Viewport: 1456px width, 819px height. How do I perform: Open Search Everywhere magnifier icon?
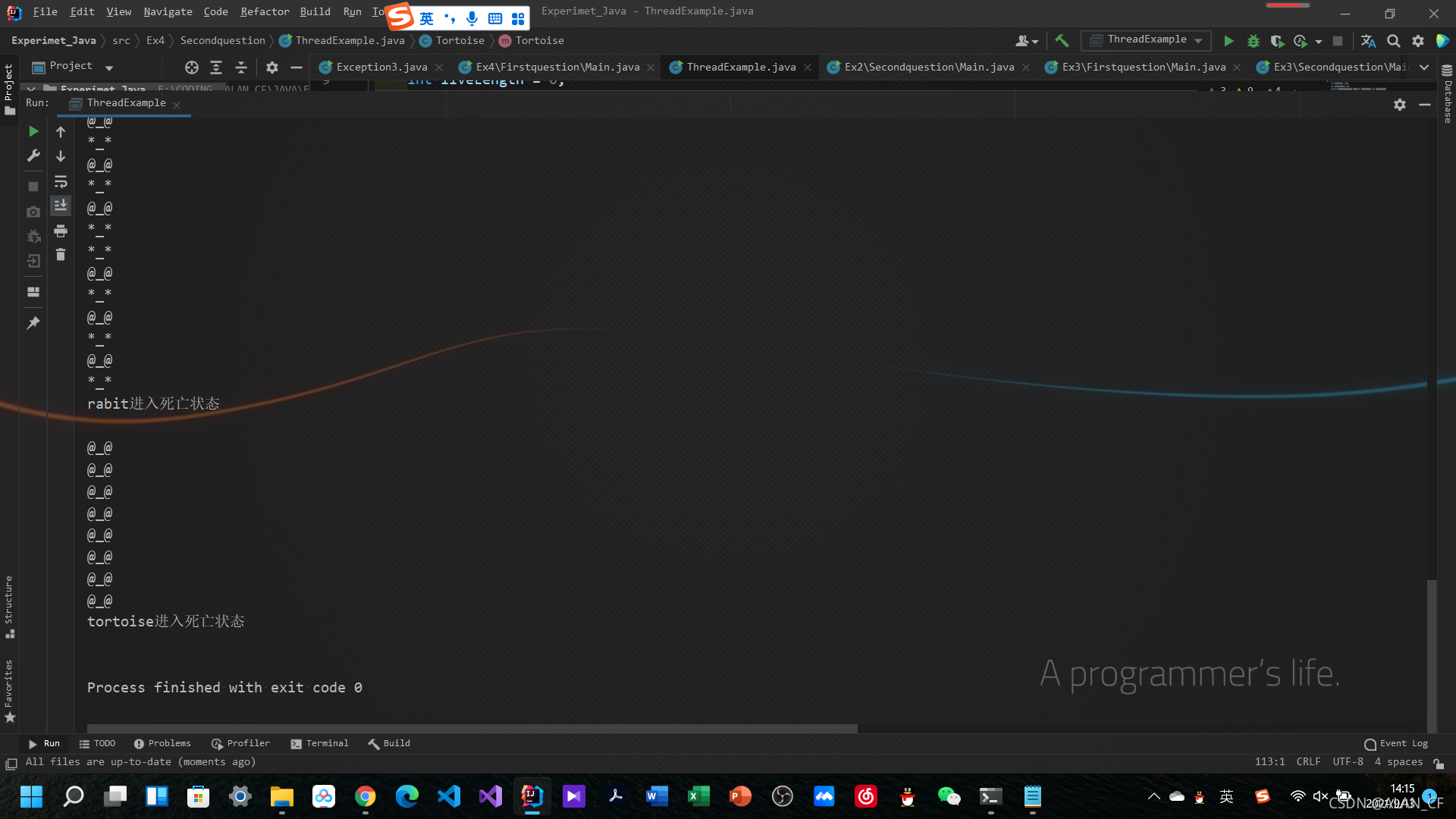[x=1393, y=41]
